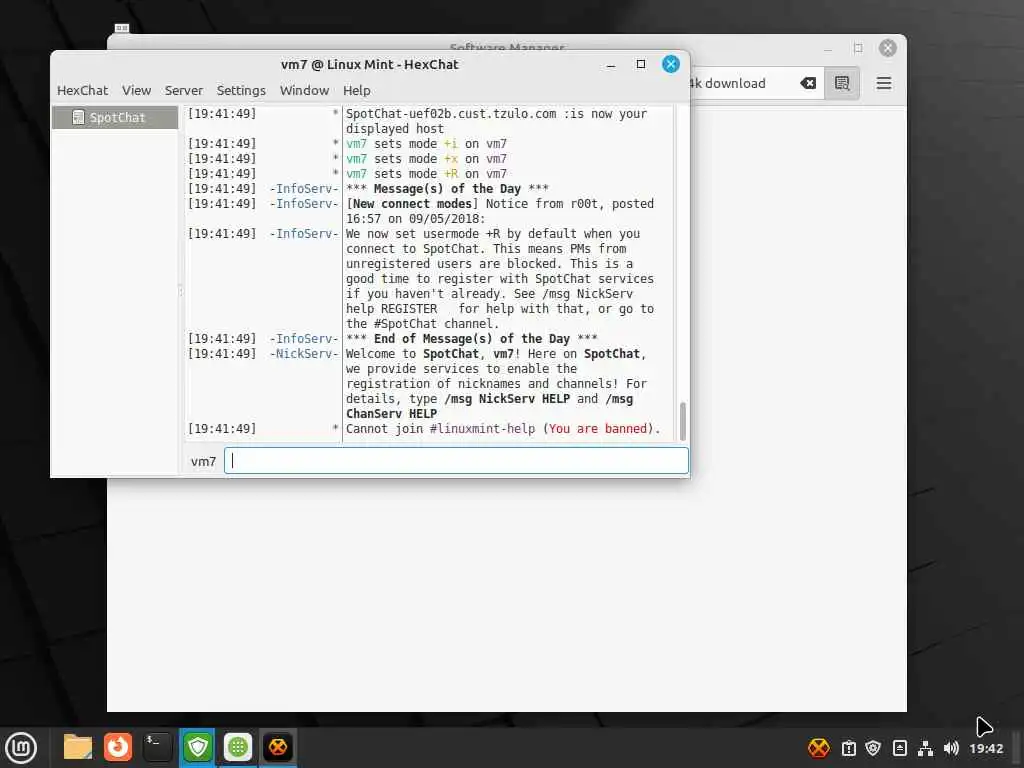Open the Server menu
Viewport: 1024px width, 768px height.
(184, 90)
